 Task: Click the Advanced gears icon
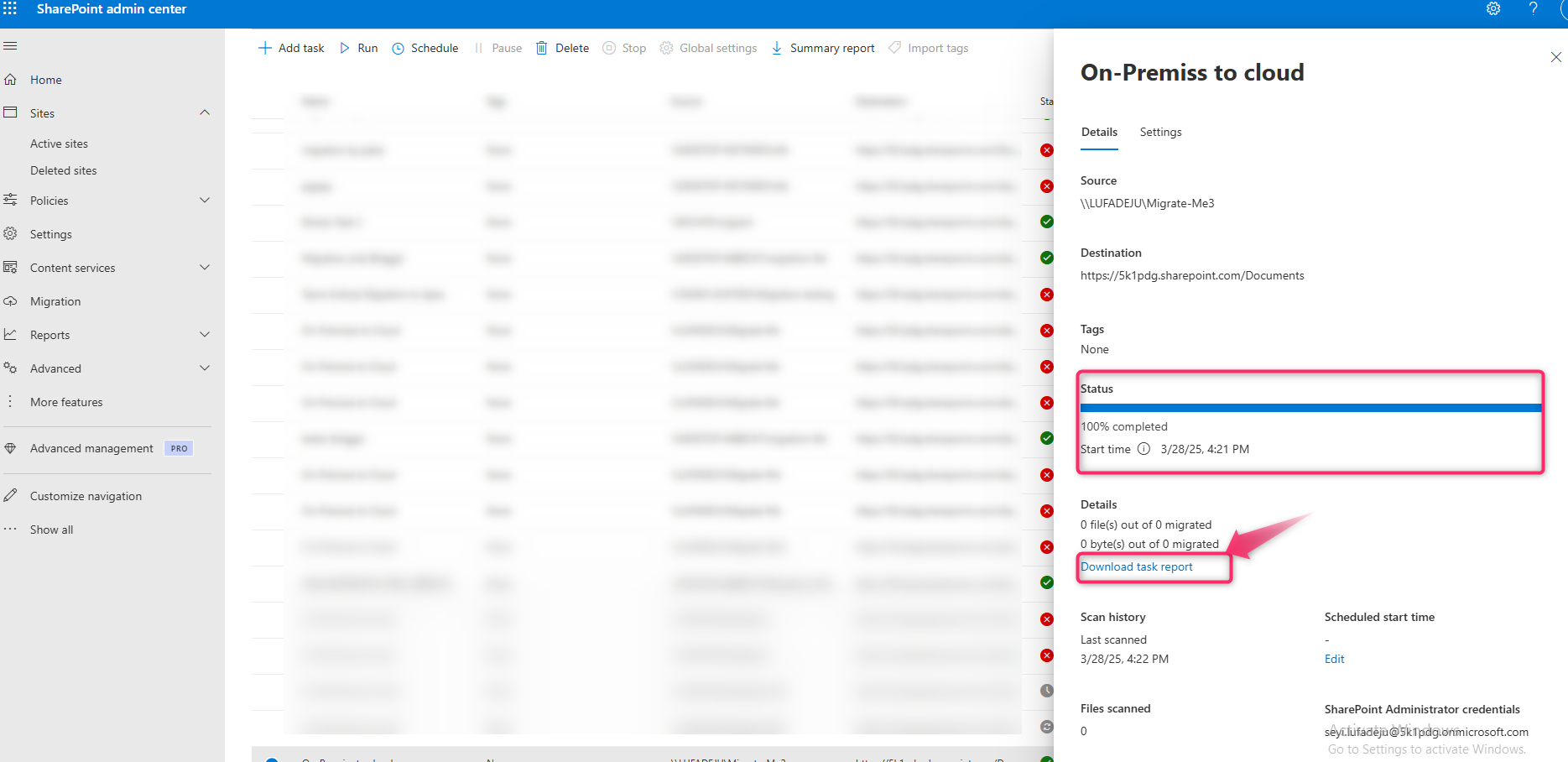pyautogui.click(x=10, y=368)
